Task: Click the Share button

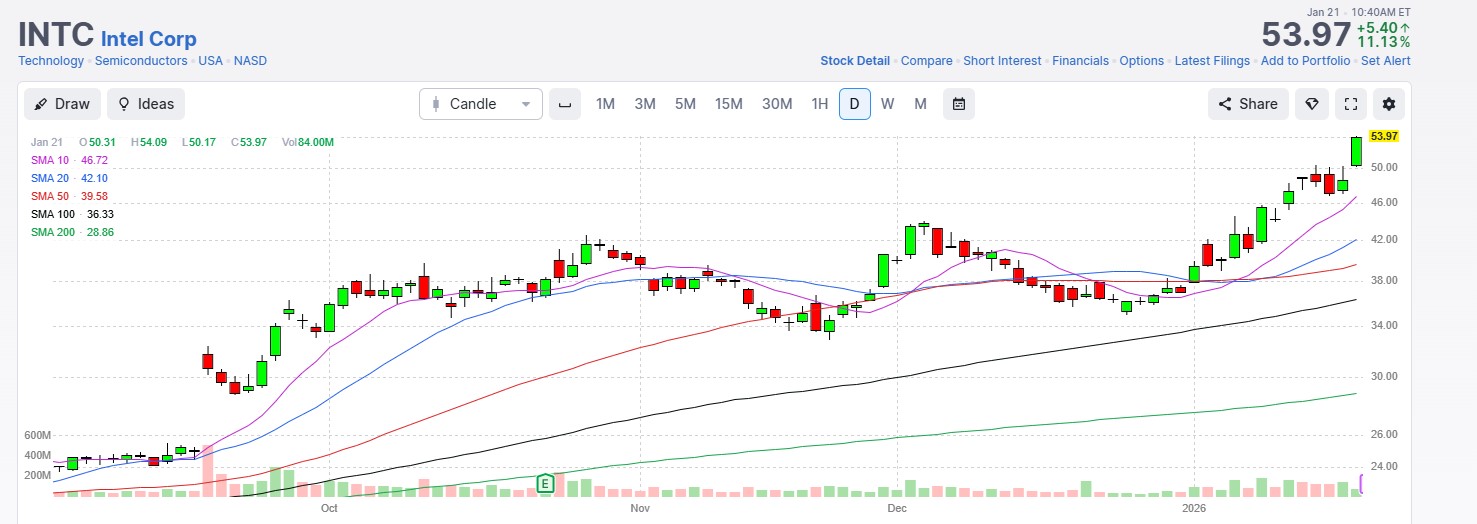Action: pyautogui.click(x=1247, y=104)
